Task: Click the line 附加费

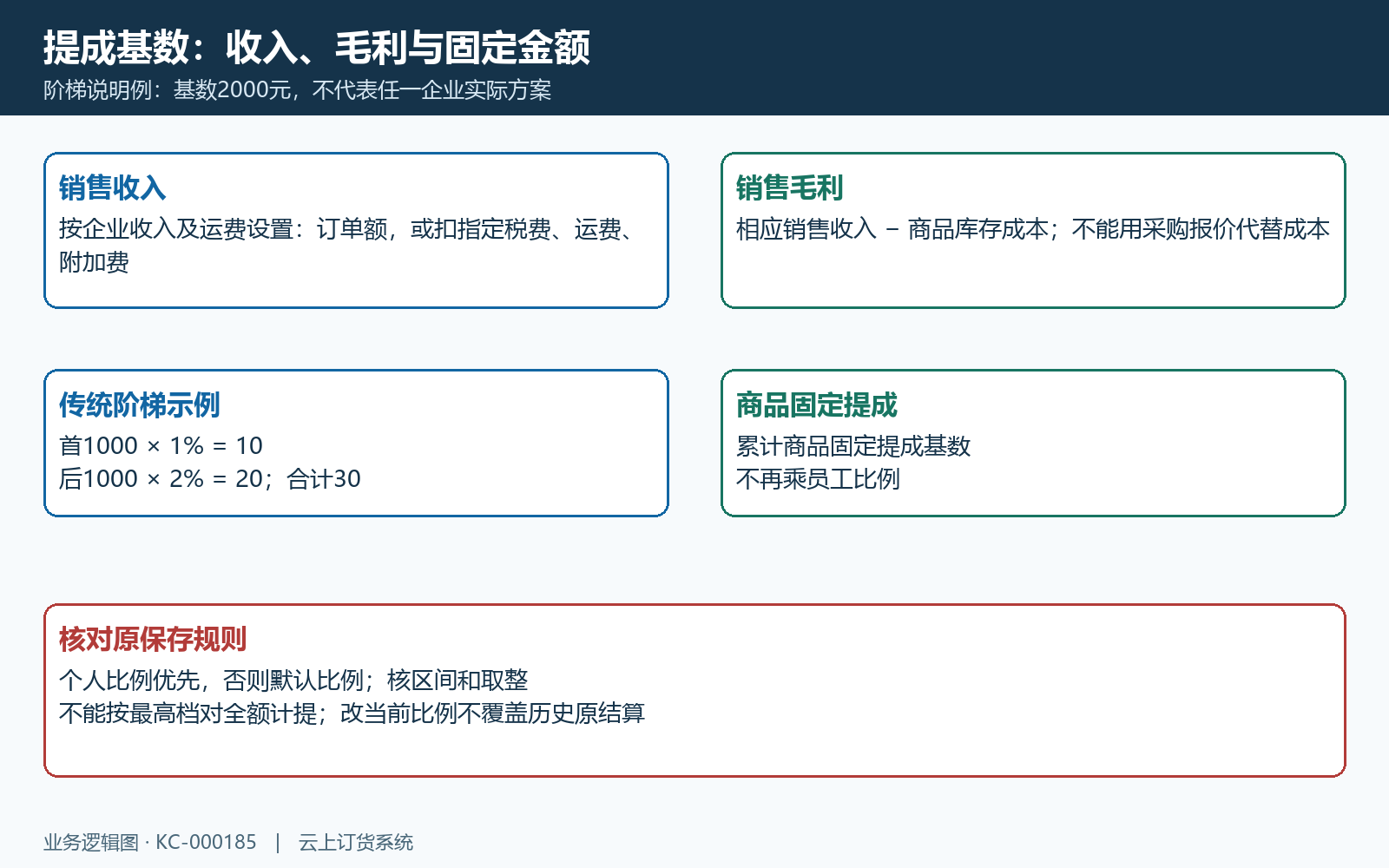Action: coord(94,262)
